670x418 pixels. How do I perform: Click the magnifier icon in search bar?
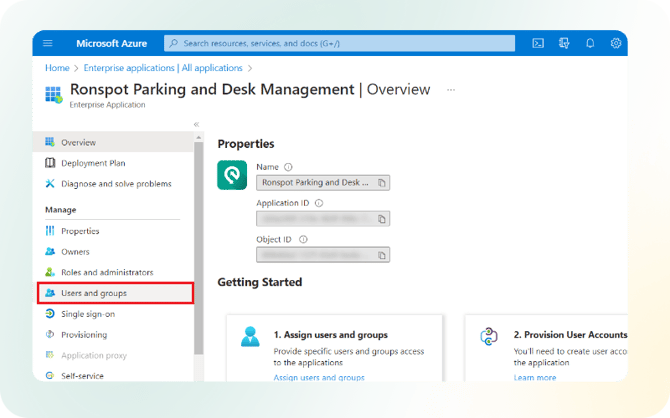pos(173,43)
